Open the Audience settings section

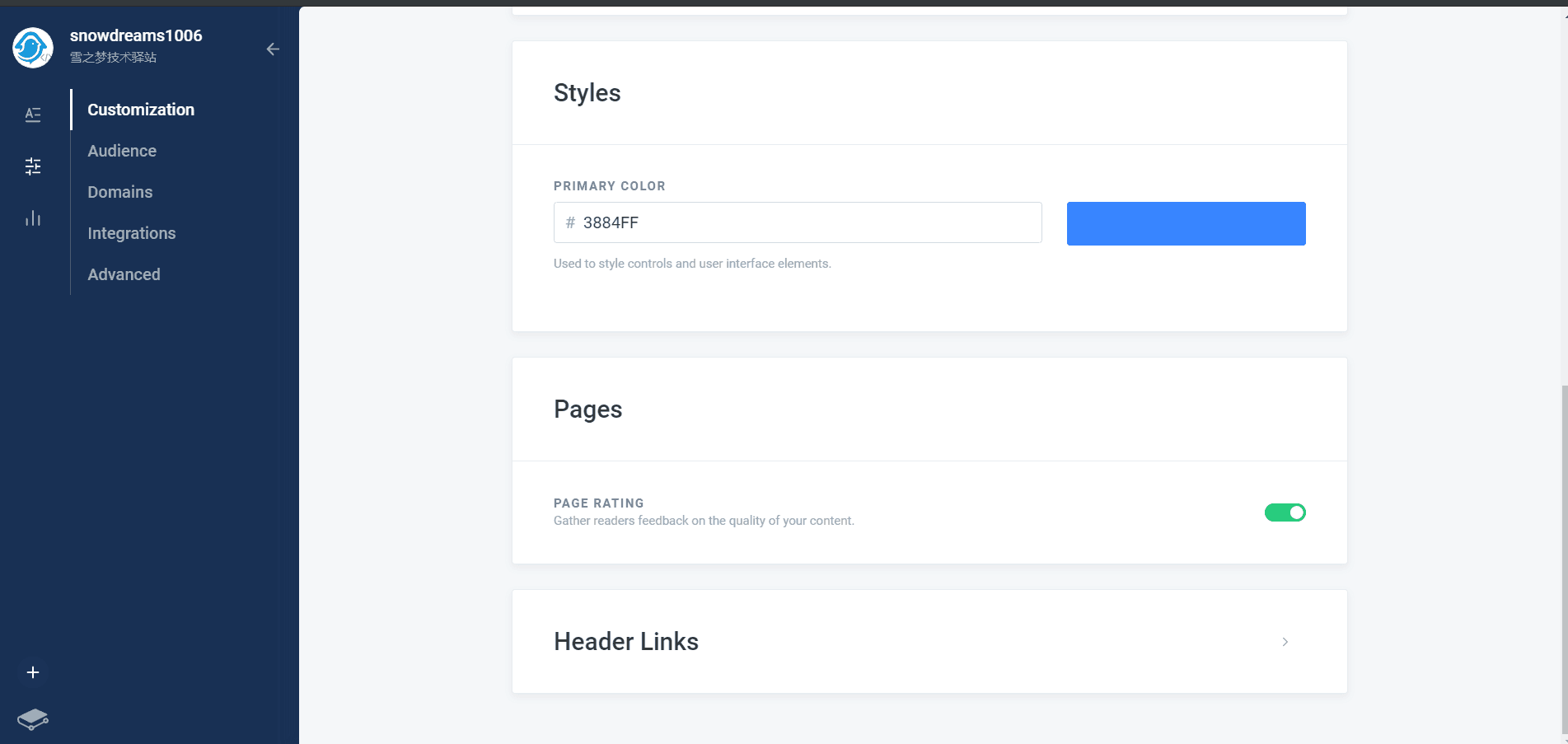tap(121, 151)
